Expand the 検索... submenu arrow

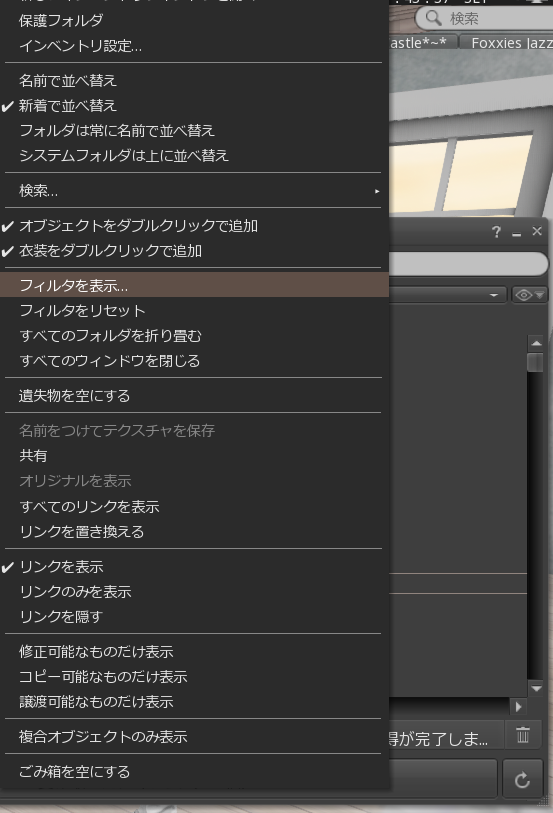click(377, 191)
